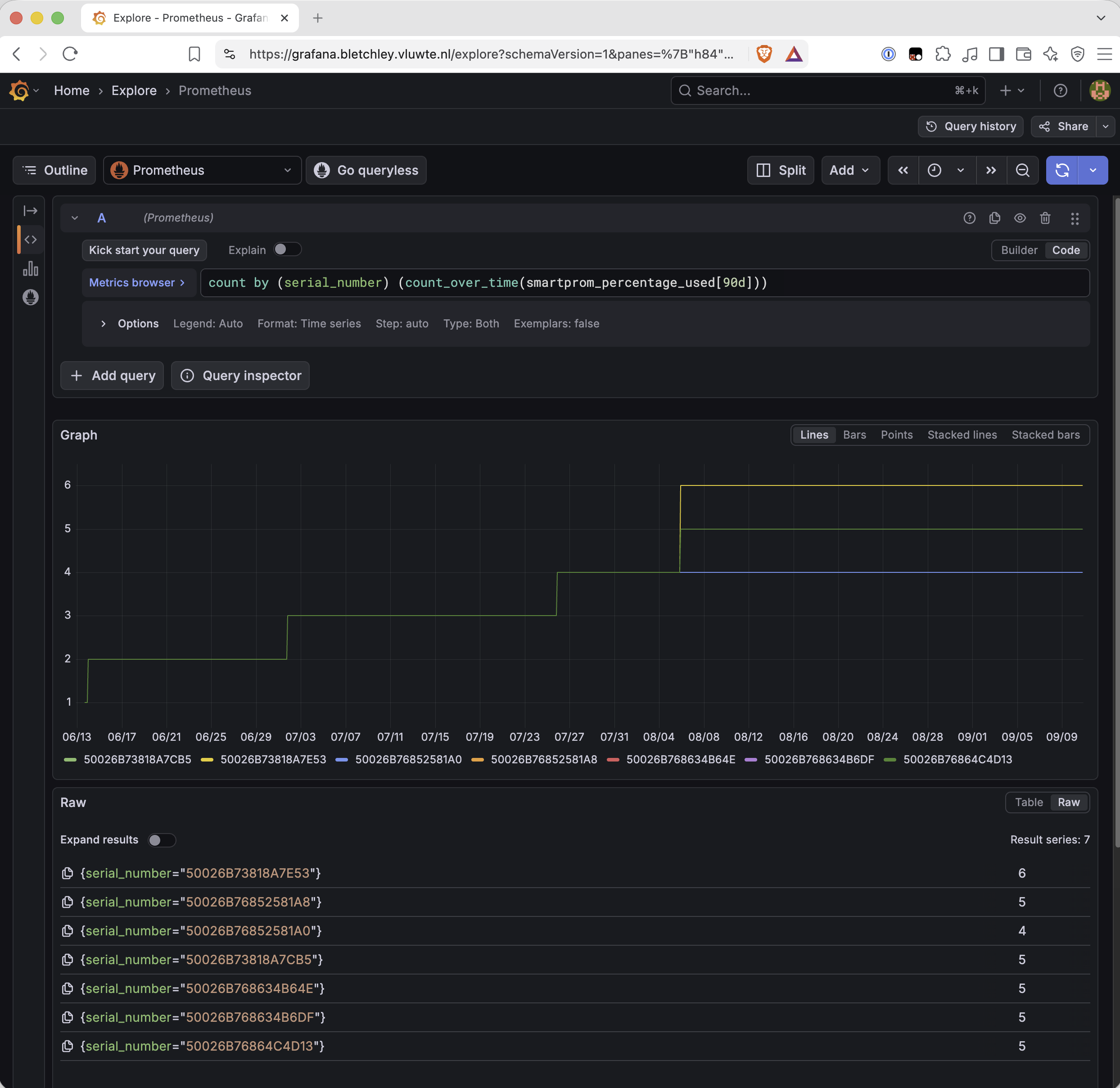Collapse query row A chevron

tap(74, 218)
